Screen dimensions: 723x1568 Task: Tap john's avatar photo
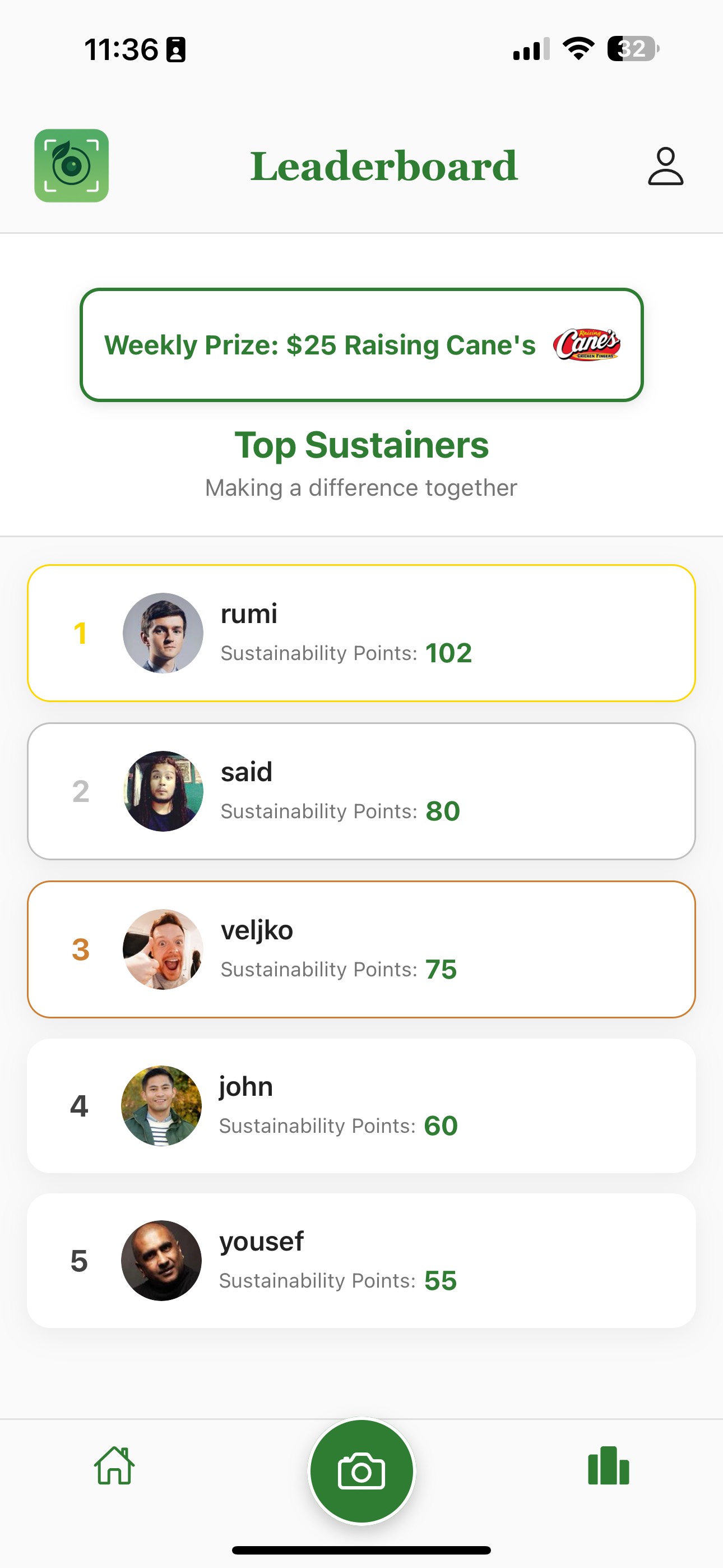pyautogui.click(x=161, y=1106)
